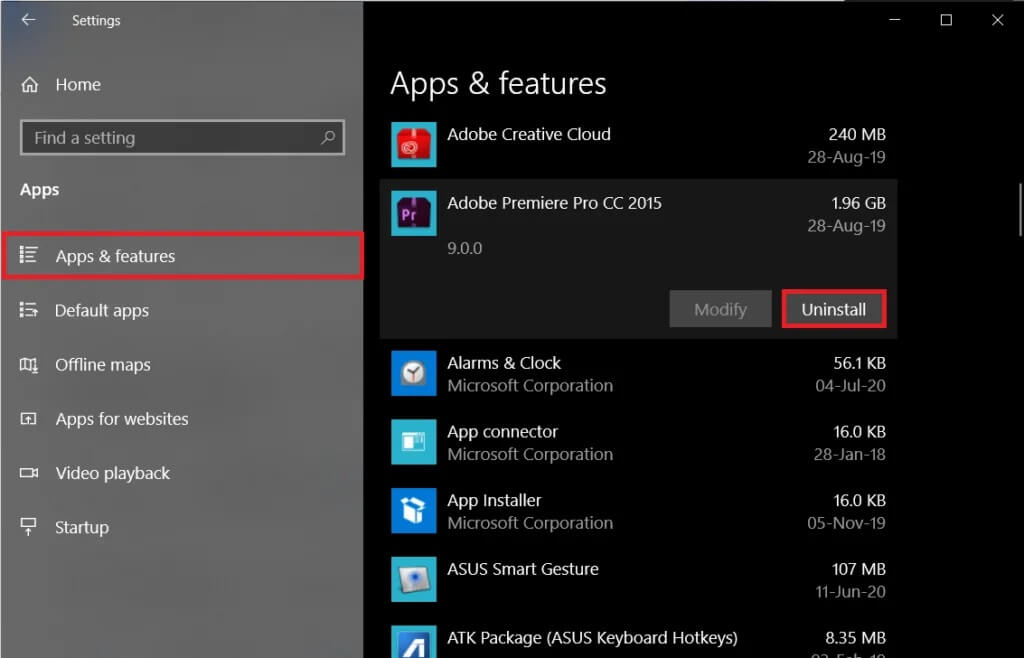The width and height of the screenshot is (1024, 658).
Task: Minimize the Settings window
Action: [x=895, y=20]
